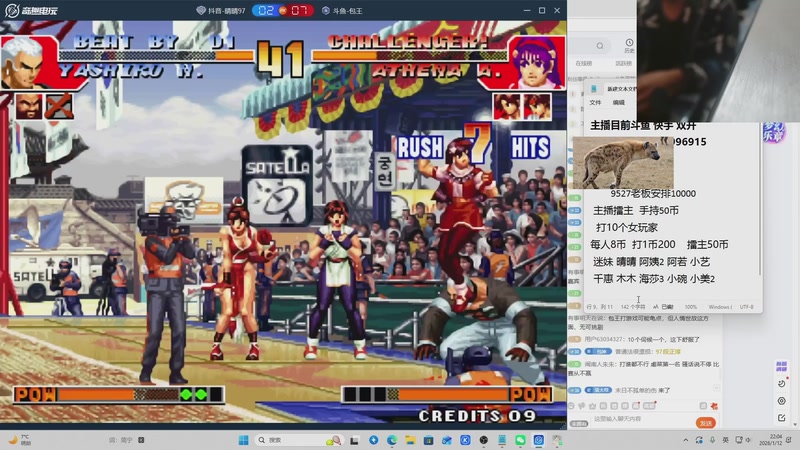Image resolution: width=800 pixels, height=450 pixels.
Task: Toggle the 英 input language indicator
Action: pos(726,440)
